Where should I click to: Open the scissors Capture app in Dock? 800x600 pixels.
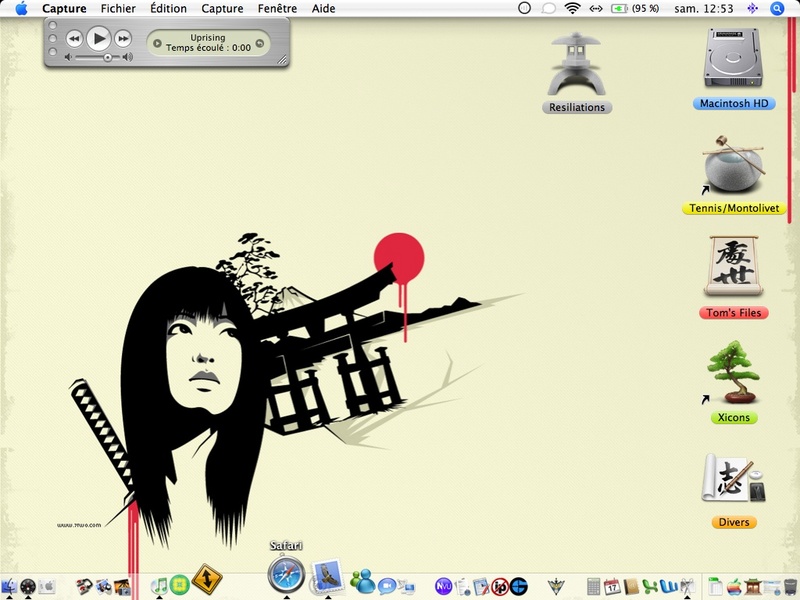(687, 587)
